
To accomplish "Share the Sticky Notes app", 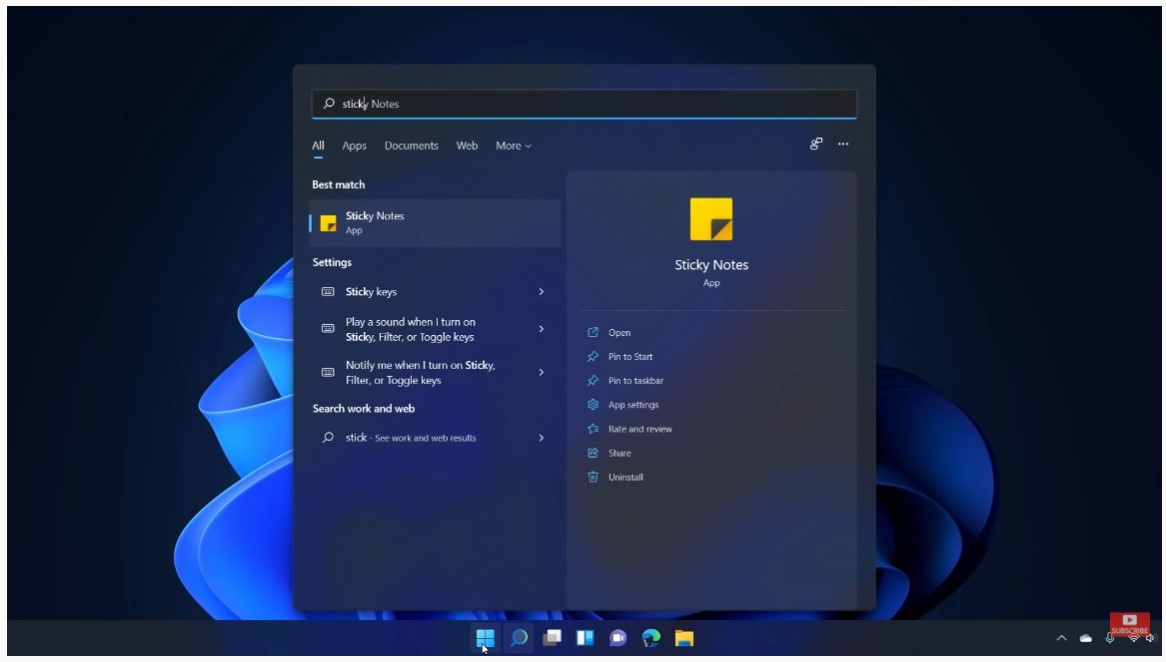I will 617,453.
